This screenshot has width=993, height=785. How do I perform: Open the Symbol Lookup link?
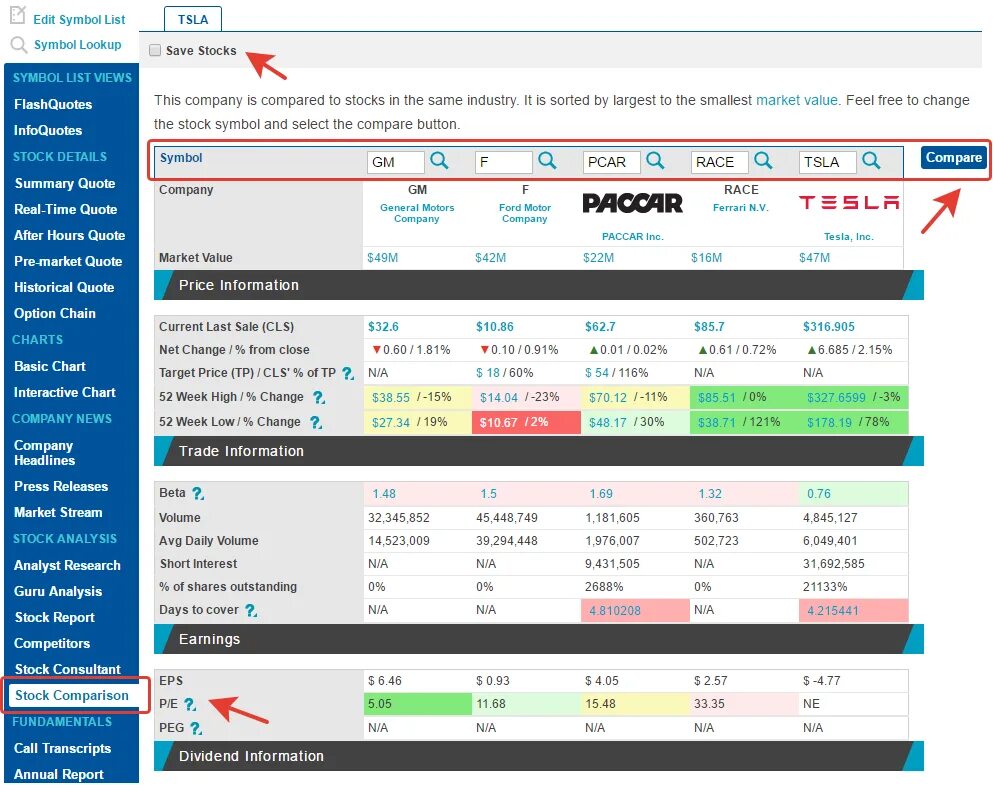[77, 45]
